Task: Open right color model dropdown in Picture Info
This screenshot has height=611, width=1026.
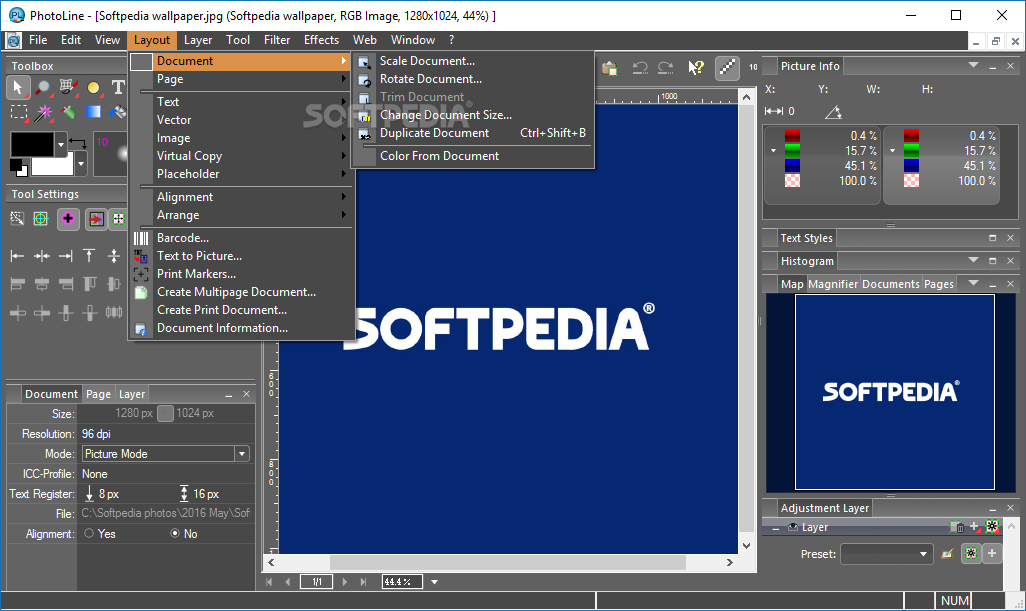Action: coord(893,150)
